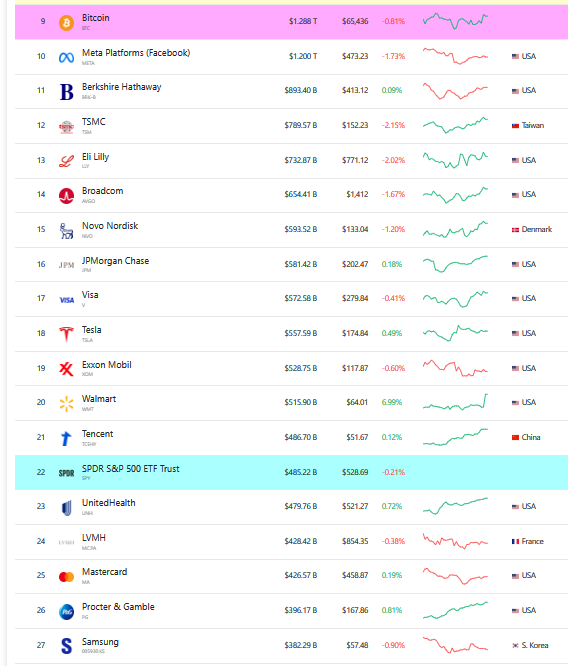Viewport: 568px width, 666px height.
Task: Click the Denmark flag icon
Action: pyautogui.click(x=515, y=230)
